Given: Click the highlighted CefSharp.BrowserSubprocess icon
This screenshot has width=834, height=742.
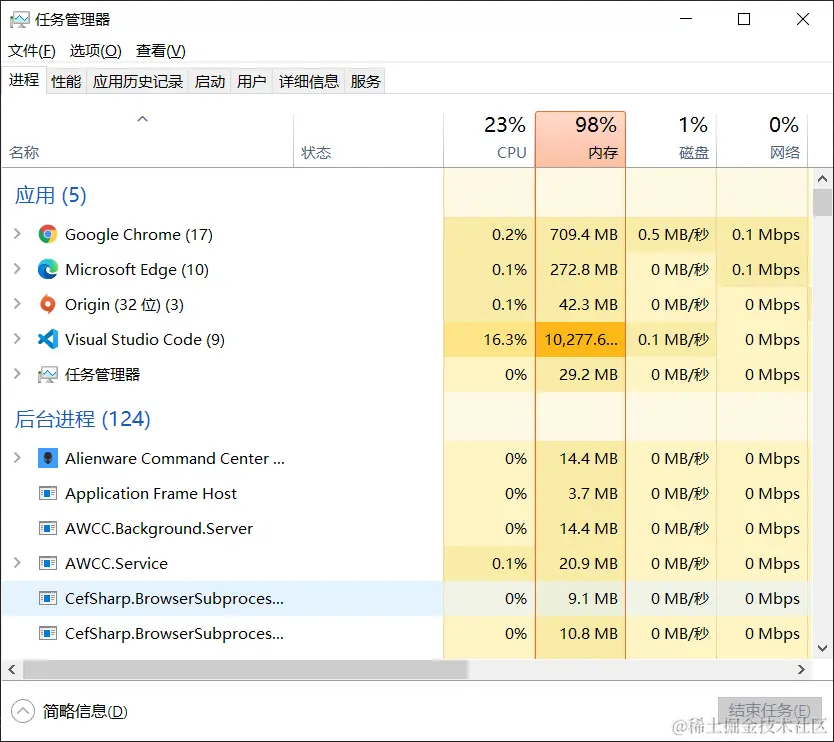Looking at the screenshot, I should pyautogui.click(x=48, y=598).
